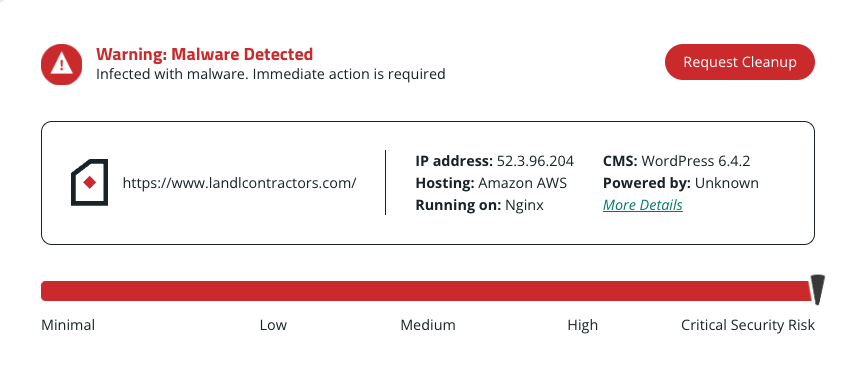Click the Critical Security Risk label
This screenshot has height=374, width=852.
click(x=748, y=325)
